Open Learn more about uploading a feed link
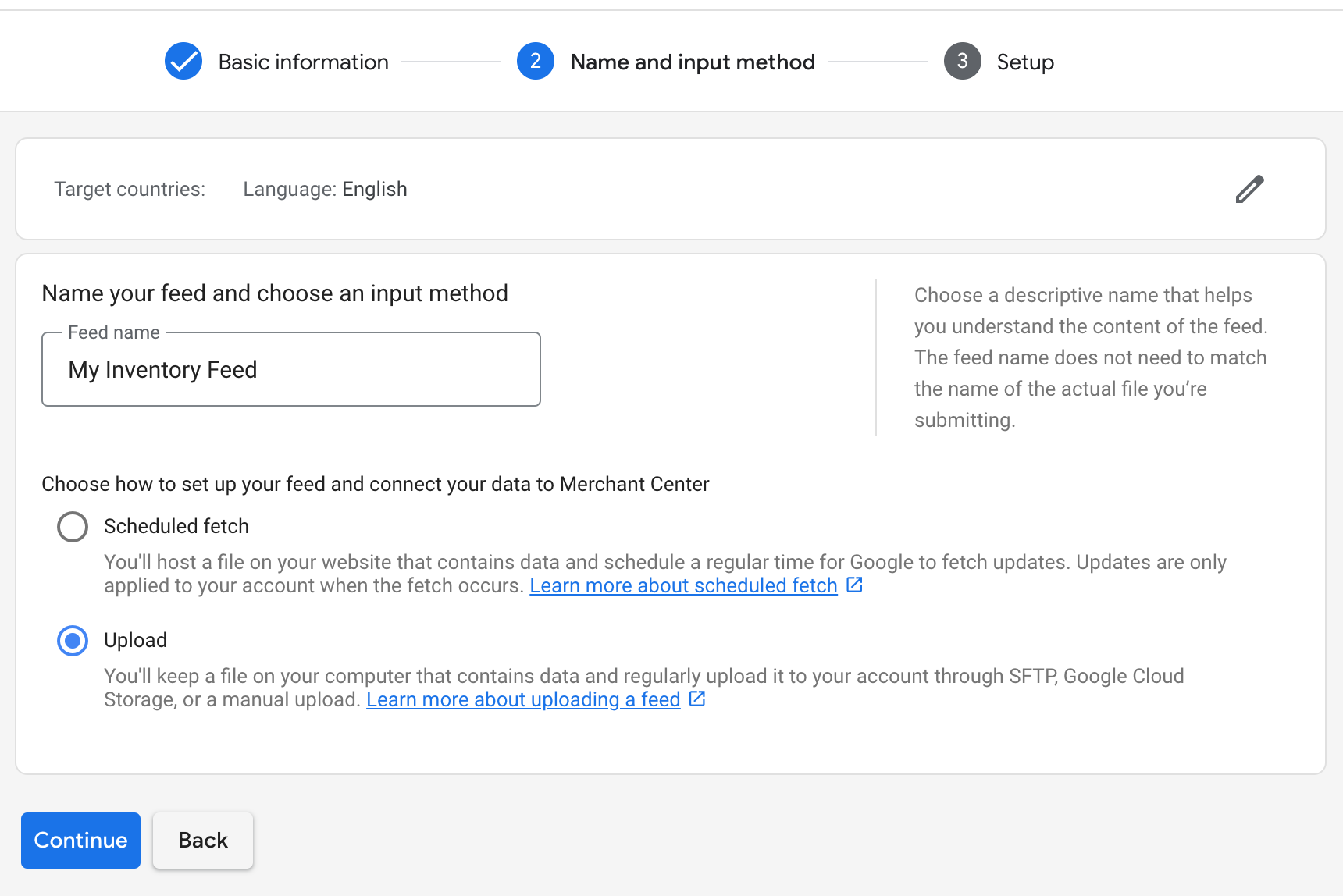Screen dimensions: 1343x896 pos(523,699)
